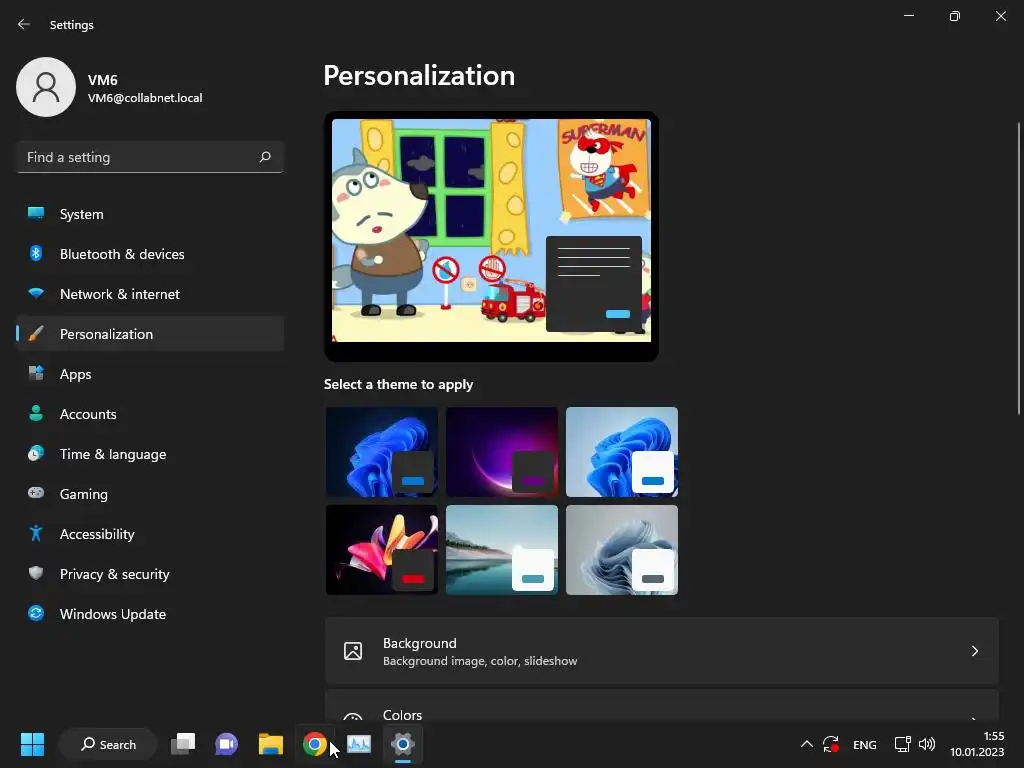Click the "Select a theme to apply" label
The image size is (1024, 768).
(x=398, y=384)
